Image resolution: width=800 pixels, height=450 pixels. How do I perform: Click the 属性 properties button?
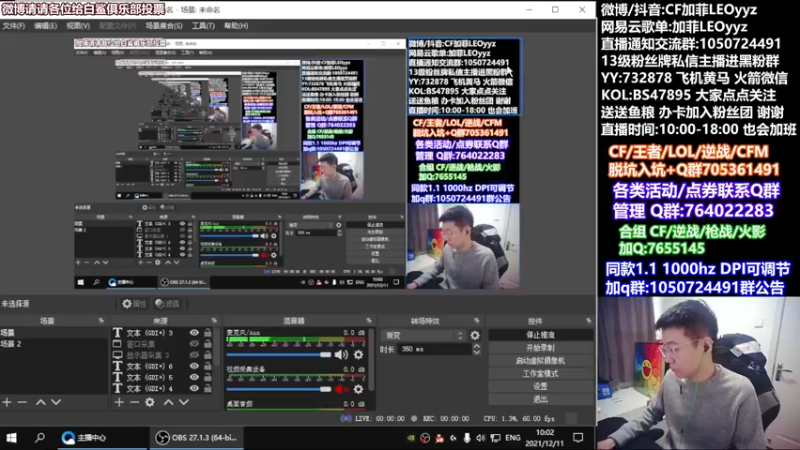[x=134, y=304]
